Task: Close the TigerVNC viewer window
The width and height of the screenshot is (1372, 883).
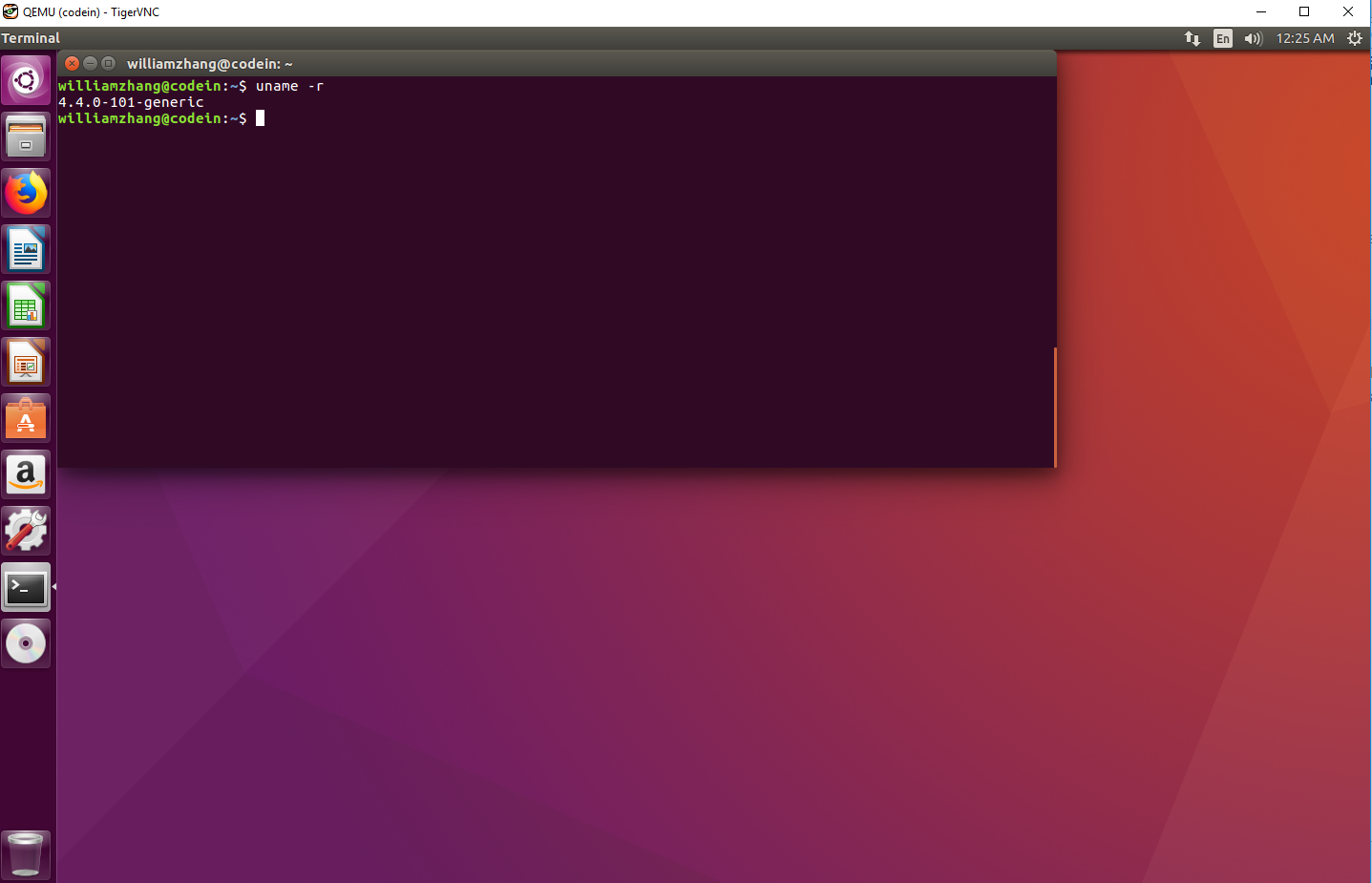Action: pyautogui.click(x=1348, y=12)
